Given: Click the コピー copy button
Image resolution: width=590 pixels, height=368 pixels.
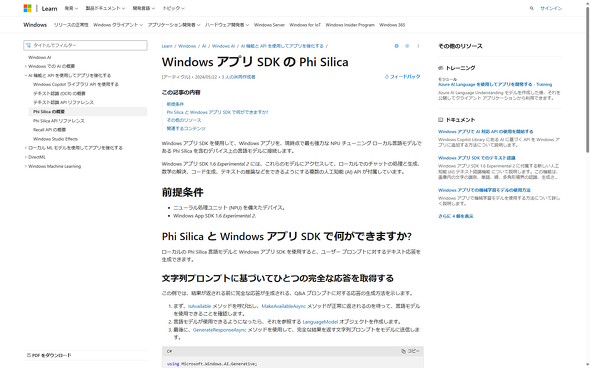Looking at the screenshot, I should (x=410, y=351).
